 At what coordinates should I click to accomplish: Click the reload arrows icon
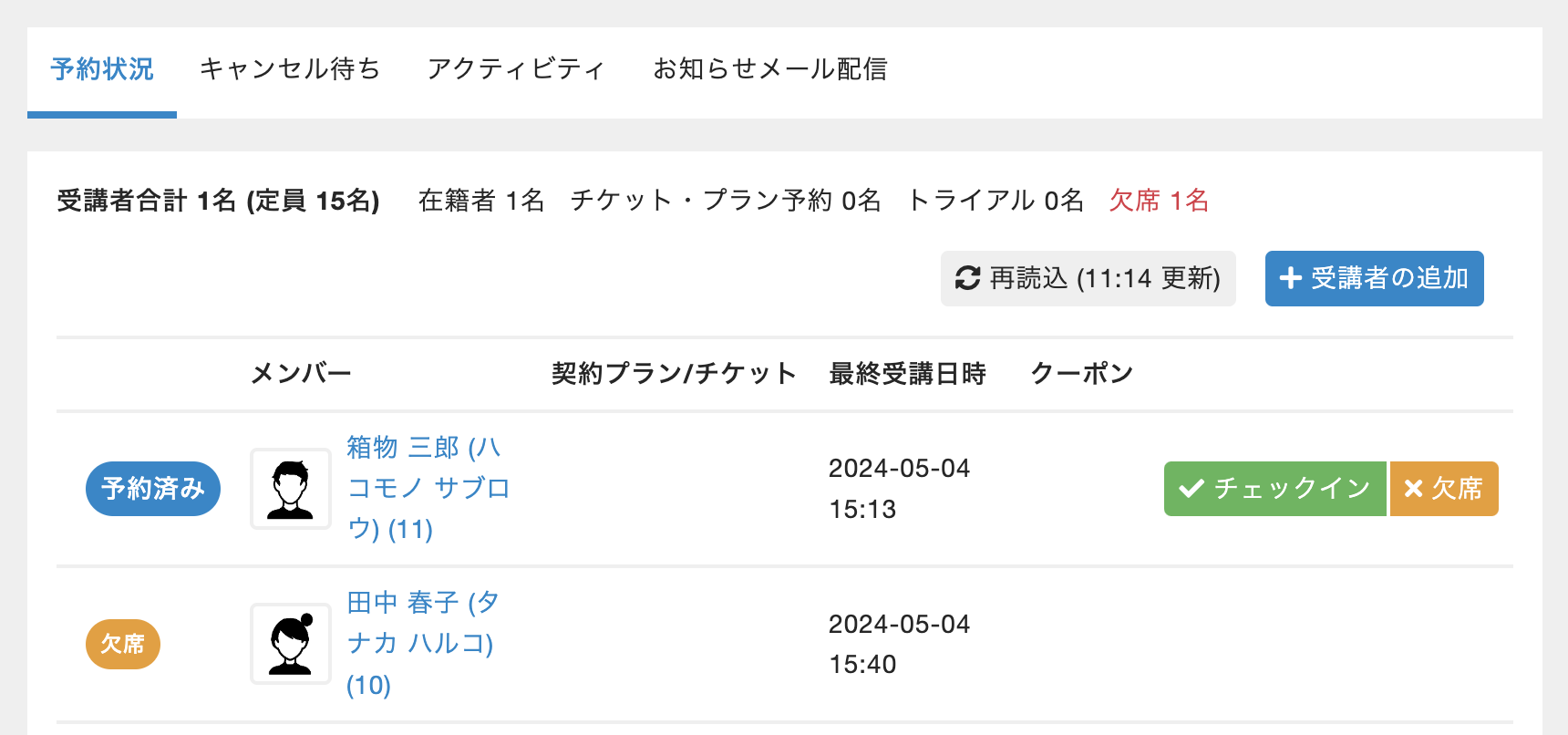(967, 278)
